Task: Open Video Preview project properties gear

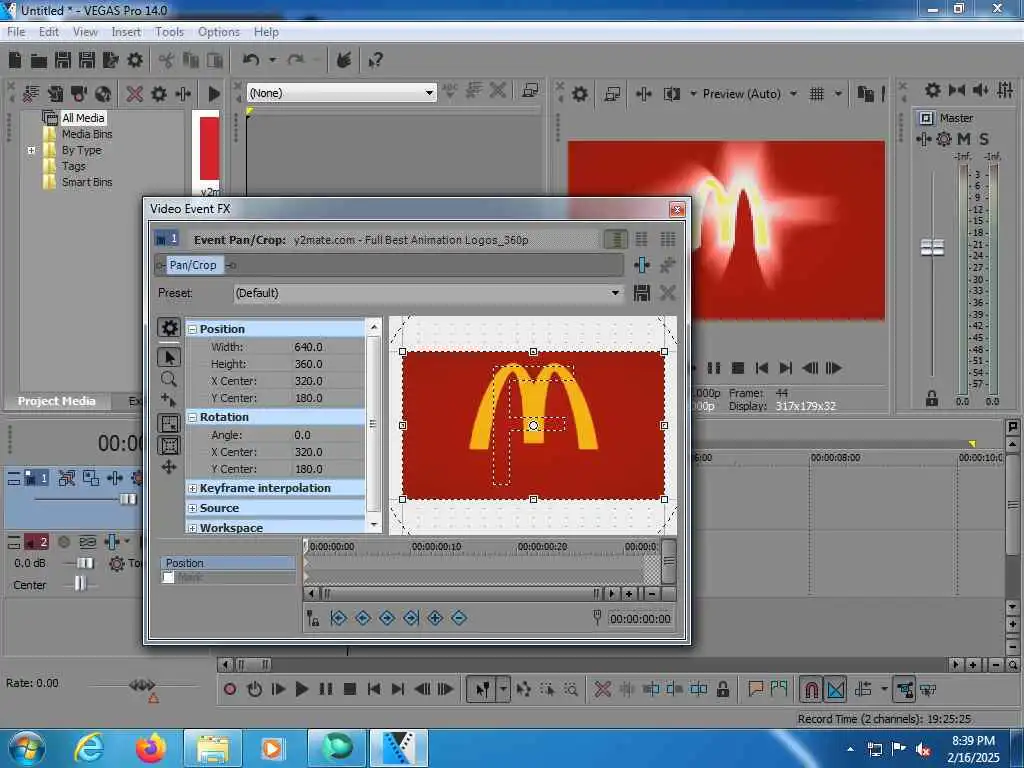Action: (579, 94)
